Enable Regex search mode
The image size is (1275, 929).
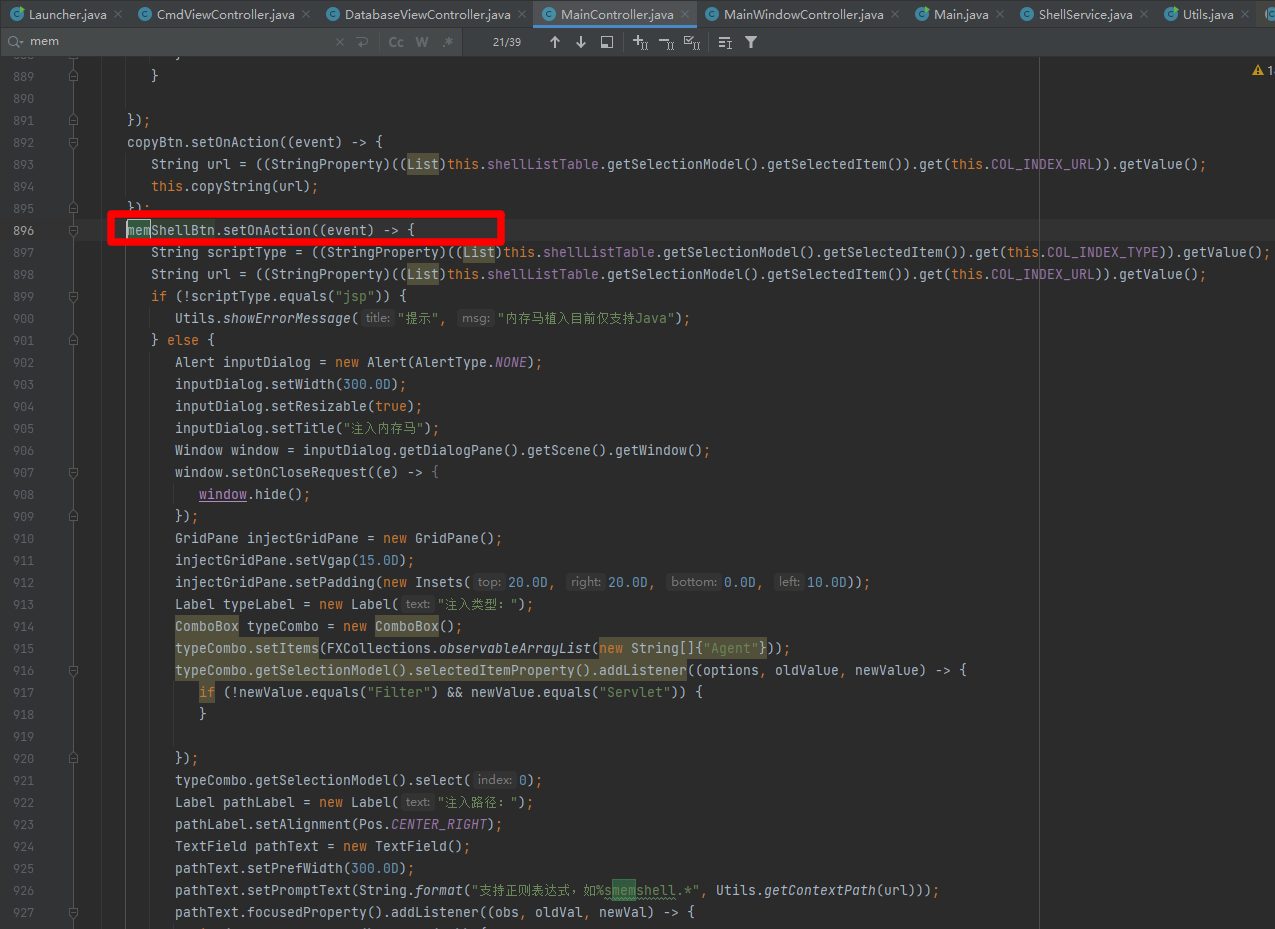tap(448, 42)
